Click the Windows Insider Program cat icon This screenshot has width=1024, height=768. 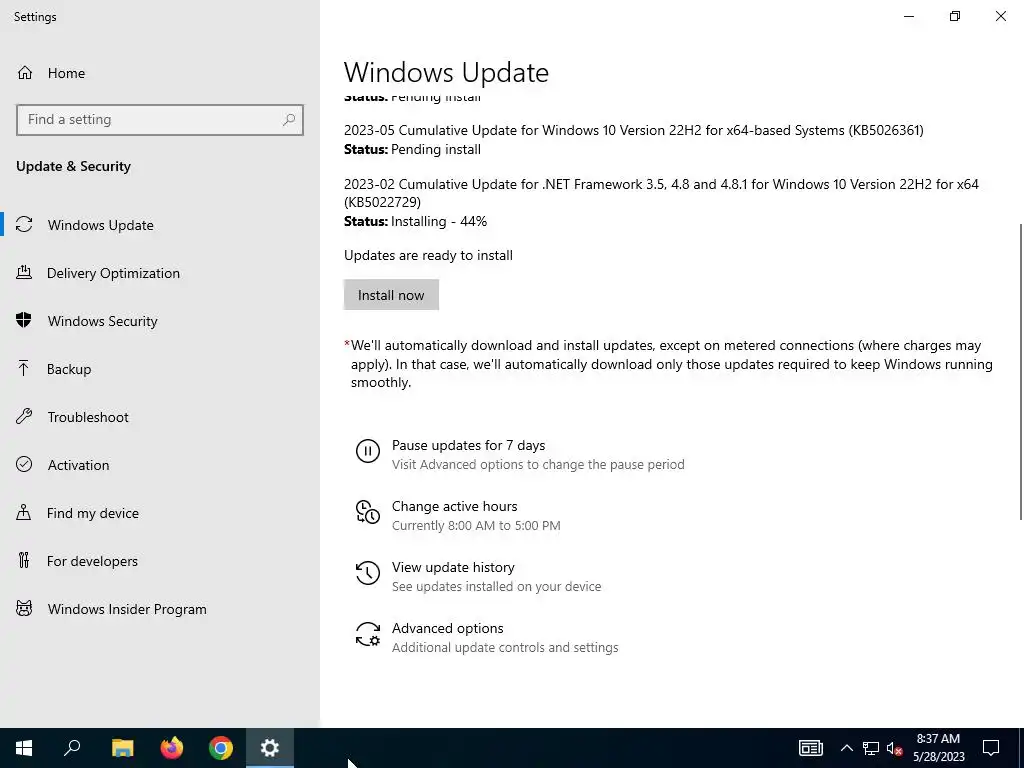tap(24, 609)
